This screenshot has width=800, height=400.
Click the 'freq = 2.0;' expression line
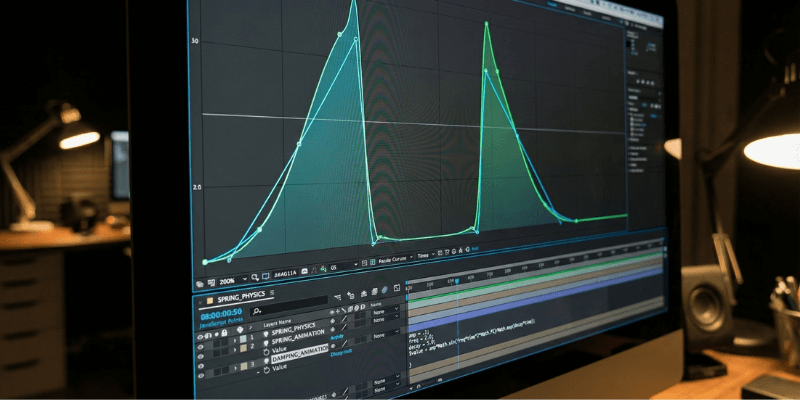point(421,339)
